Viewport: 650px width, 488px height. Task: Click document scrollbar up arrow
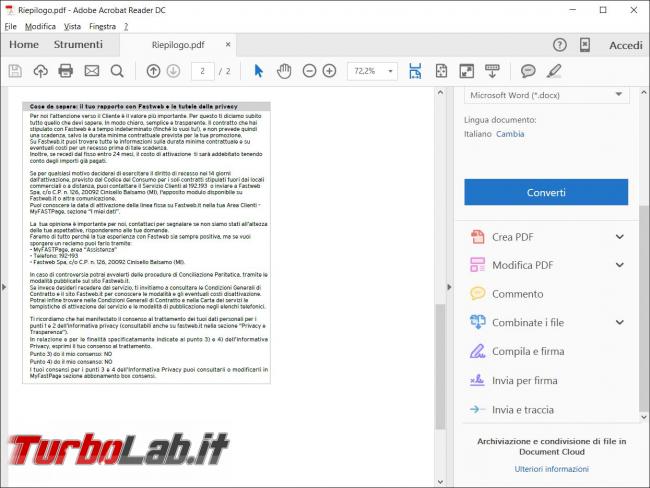tap(440, 92)
